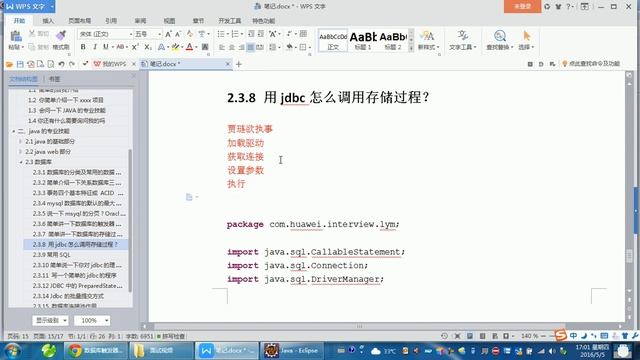Click the save disk icon in quick toolbar
Viewport: 640px width, 360px height.
point(20,64)
